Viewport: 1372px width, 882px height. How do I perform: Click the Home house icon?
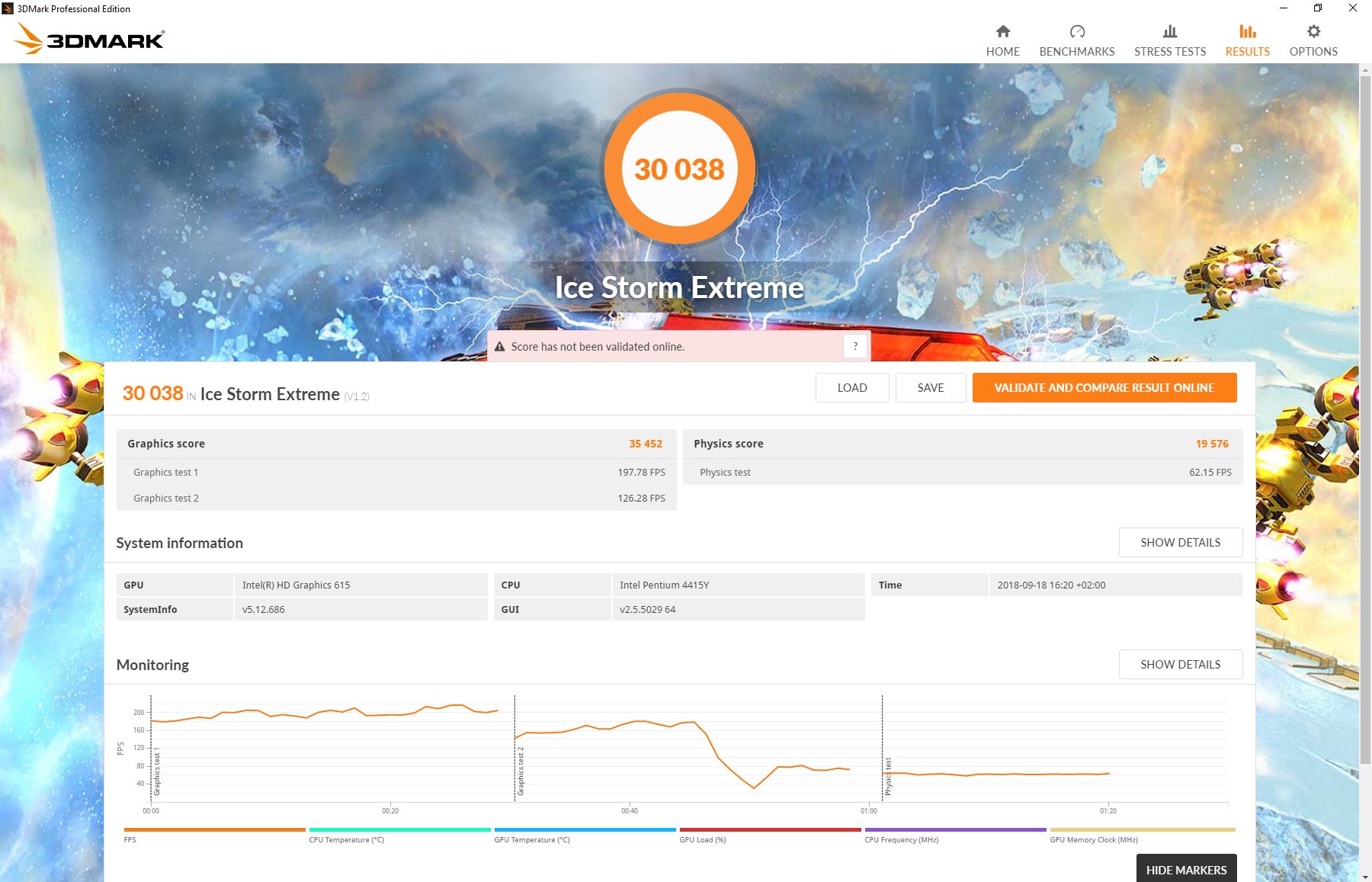click(1002, 31)
